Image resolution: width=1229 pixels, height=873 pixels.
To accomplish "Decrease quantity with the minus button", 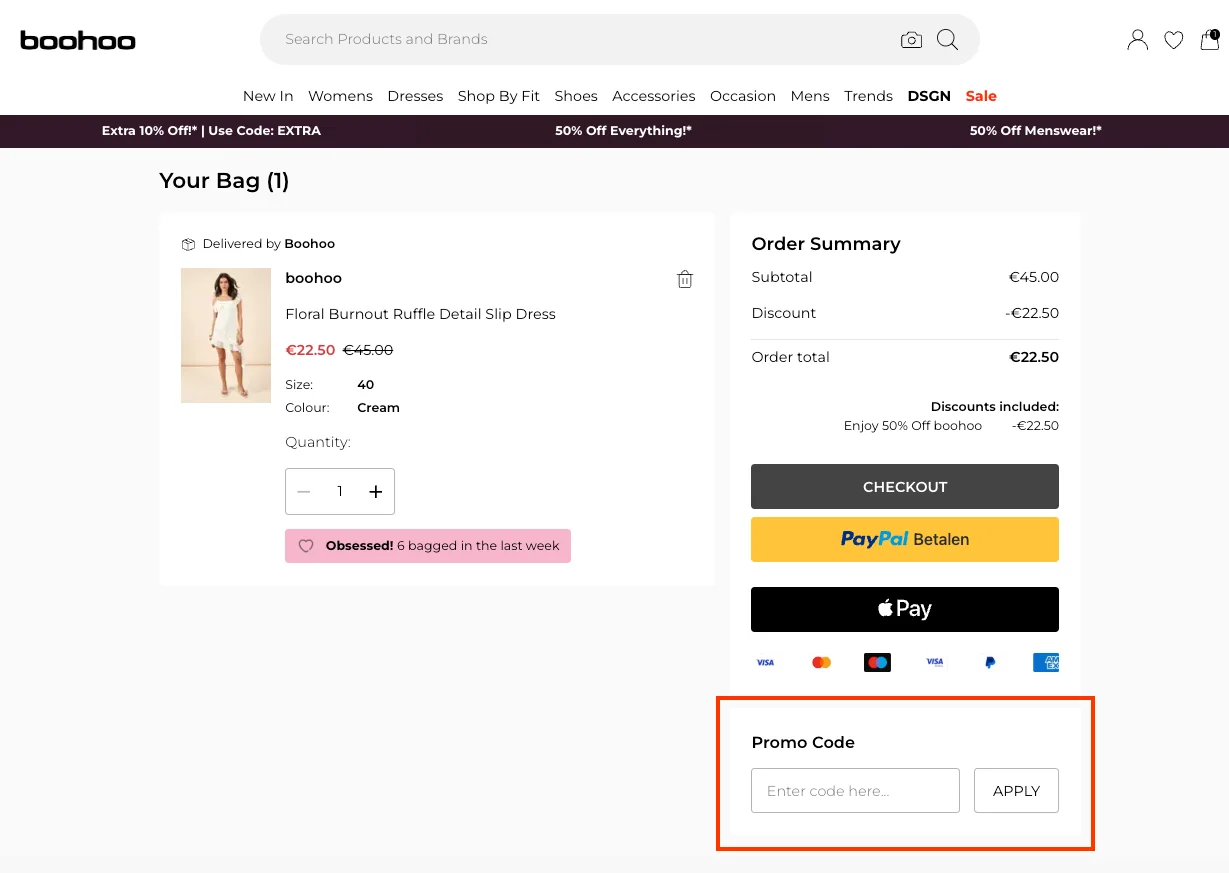I will pos(304,491).
